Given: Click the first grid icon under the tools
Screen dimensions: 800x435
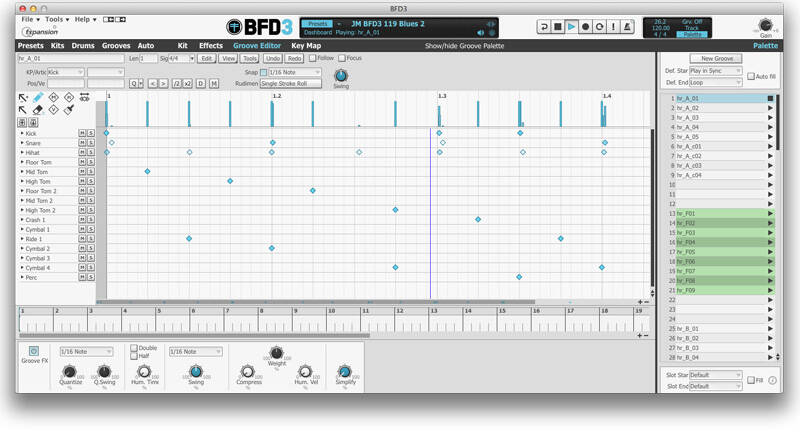Looking at the screenshot, I should pos(22,122).
